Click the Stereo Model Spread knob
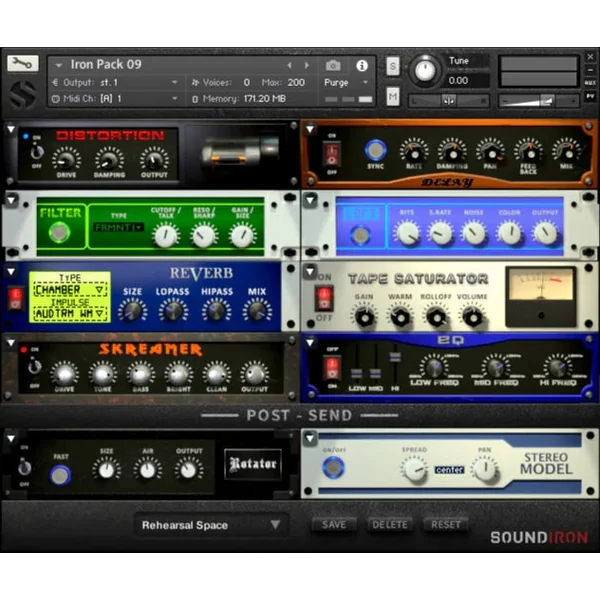Screen dimensions: 600x600 (x=414, y=469)
